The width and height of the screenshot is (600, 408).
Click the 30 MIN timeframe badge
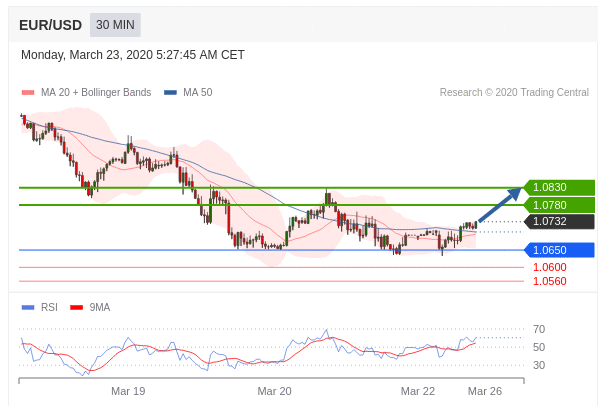tap(115, 25)
